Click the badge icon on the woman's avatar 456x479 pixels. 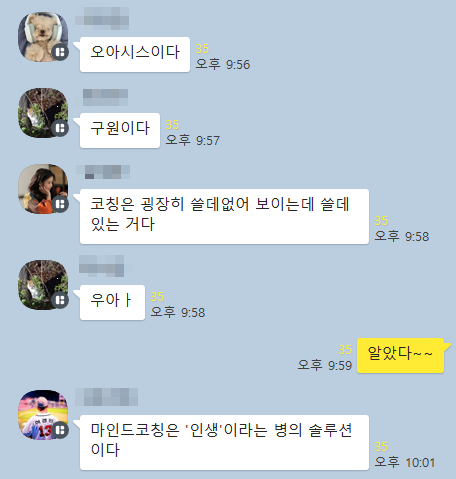60,204
